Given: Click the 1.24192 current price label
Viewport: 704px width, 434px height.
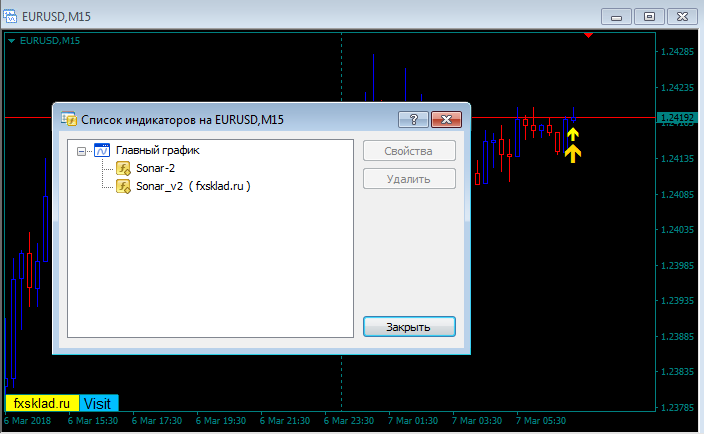Looking at the screenshot, I should click(x=677, y=118).
